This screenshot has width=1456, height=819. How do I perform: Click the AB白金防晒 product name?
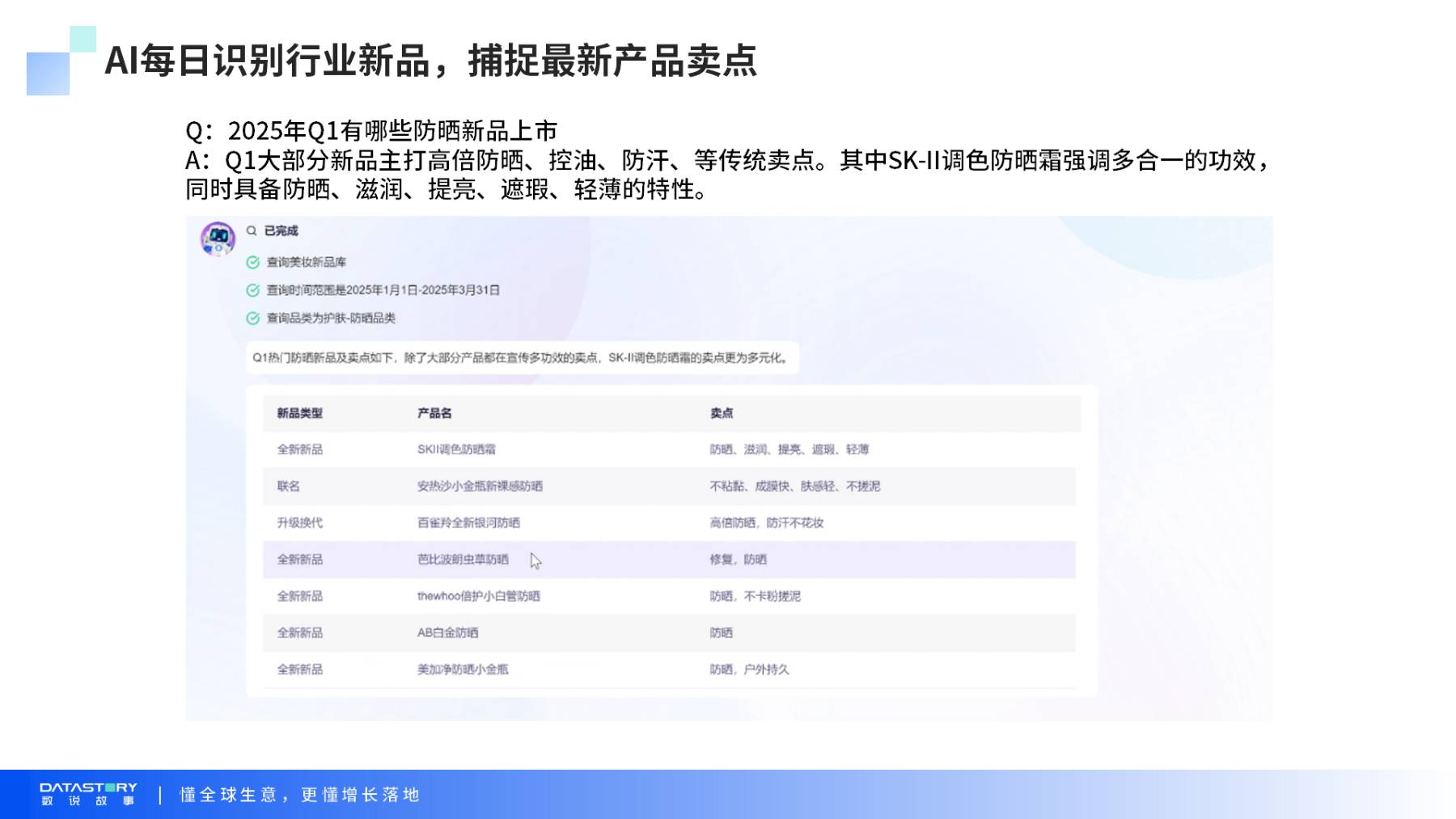[x=447, y=633]
